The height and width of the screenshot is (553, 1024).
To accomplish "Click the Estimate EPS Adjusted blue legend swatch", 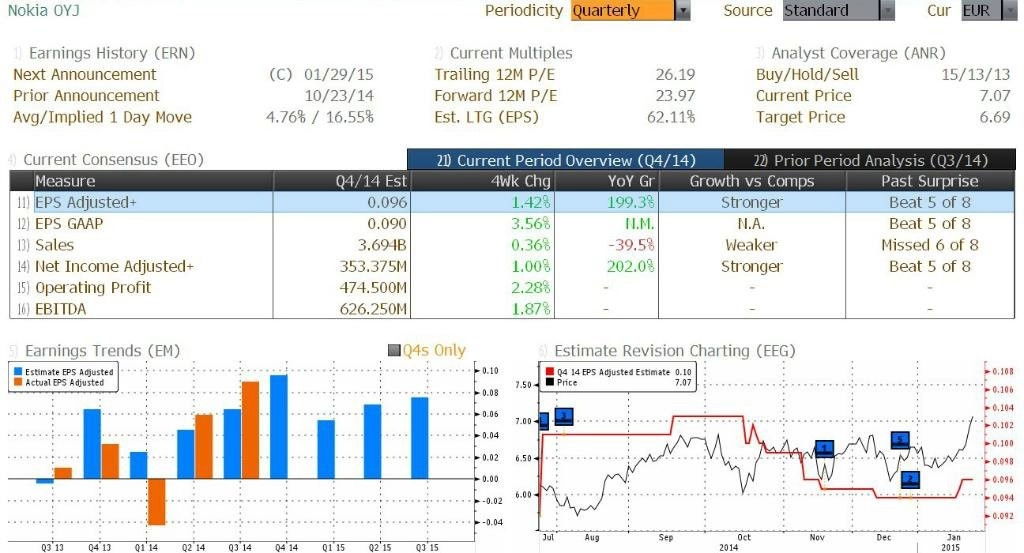I will (18, 371).
